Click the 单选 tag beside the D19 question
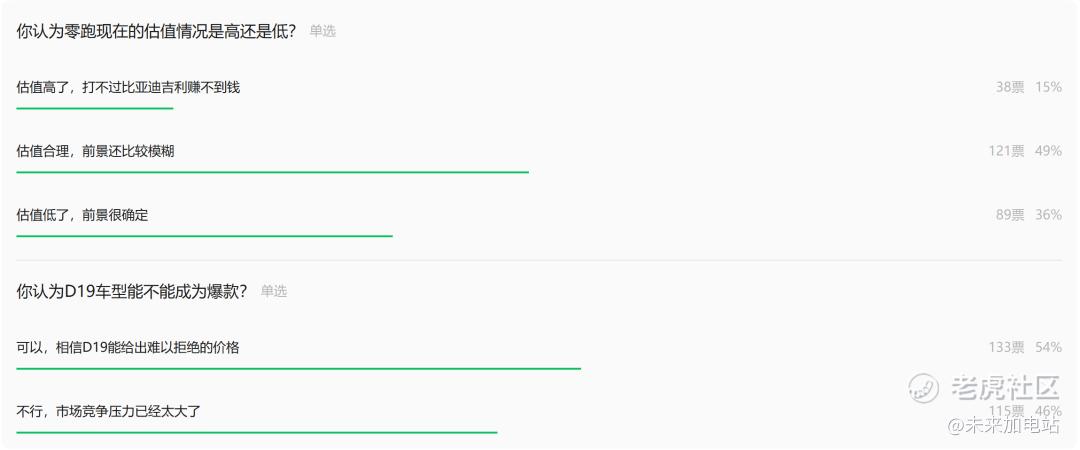The image size is (1080, 450). 273,292
